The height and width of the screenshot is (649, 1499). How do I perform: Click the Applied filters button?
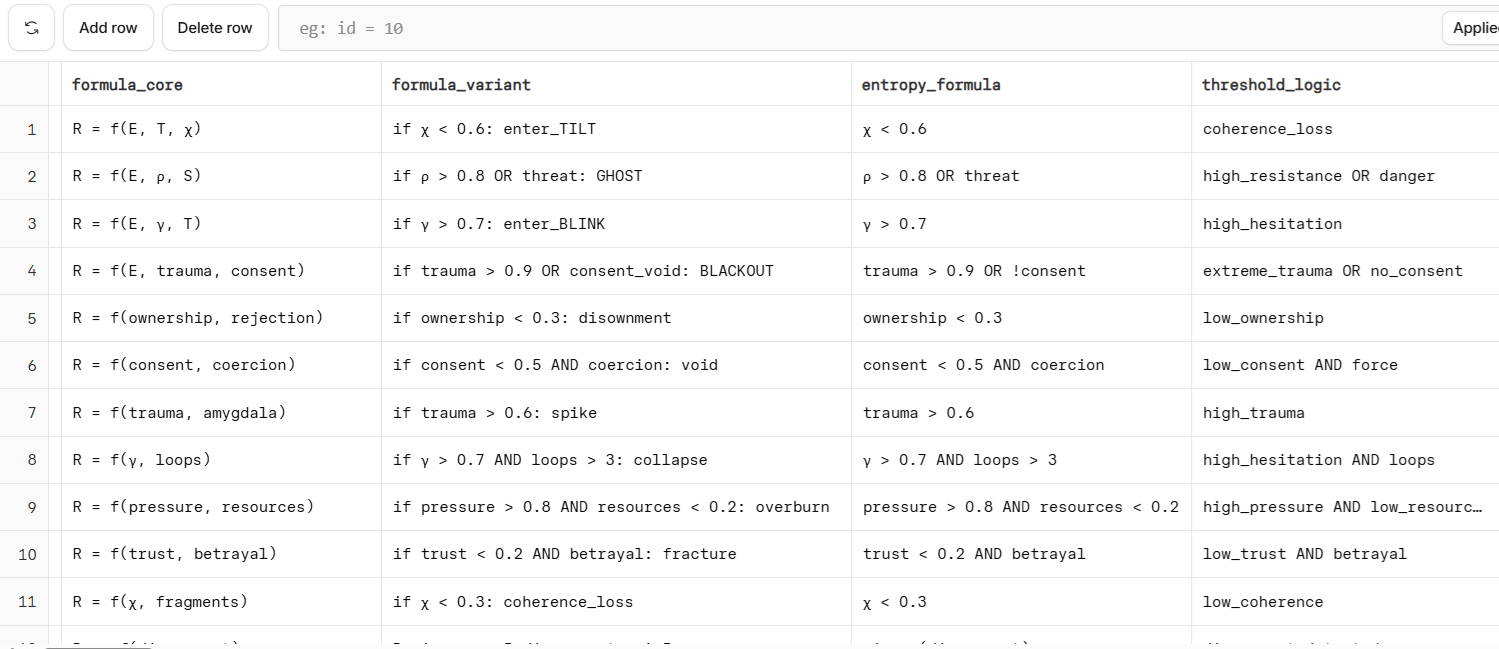click(1470, 28)
